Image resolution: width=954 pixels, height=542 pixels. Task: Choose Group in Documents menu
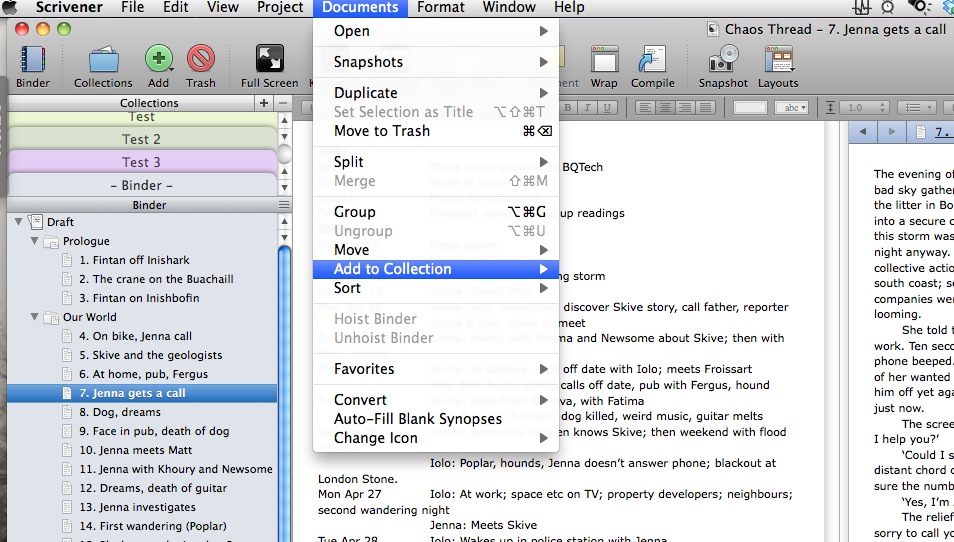point(436,212)
